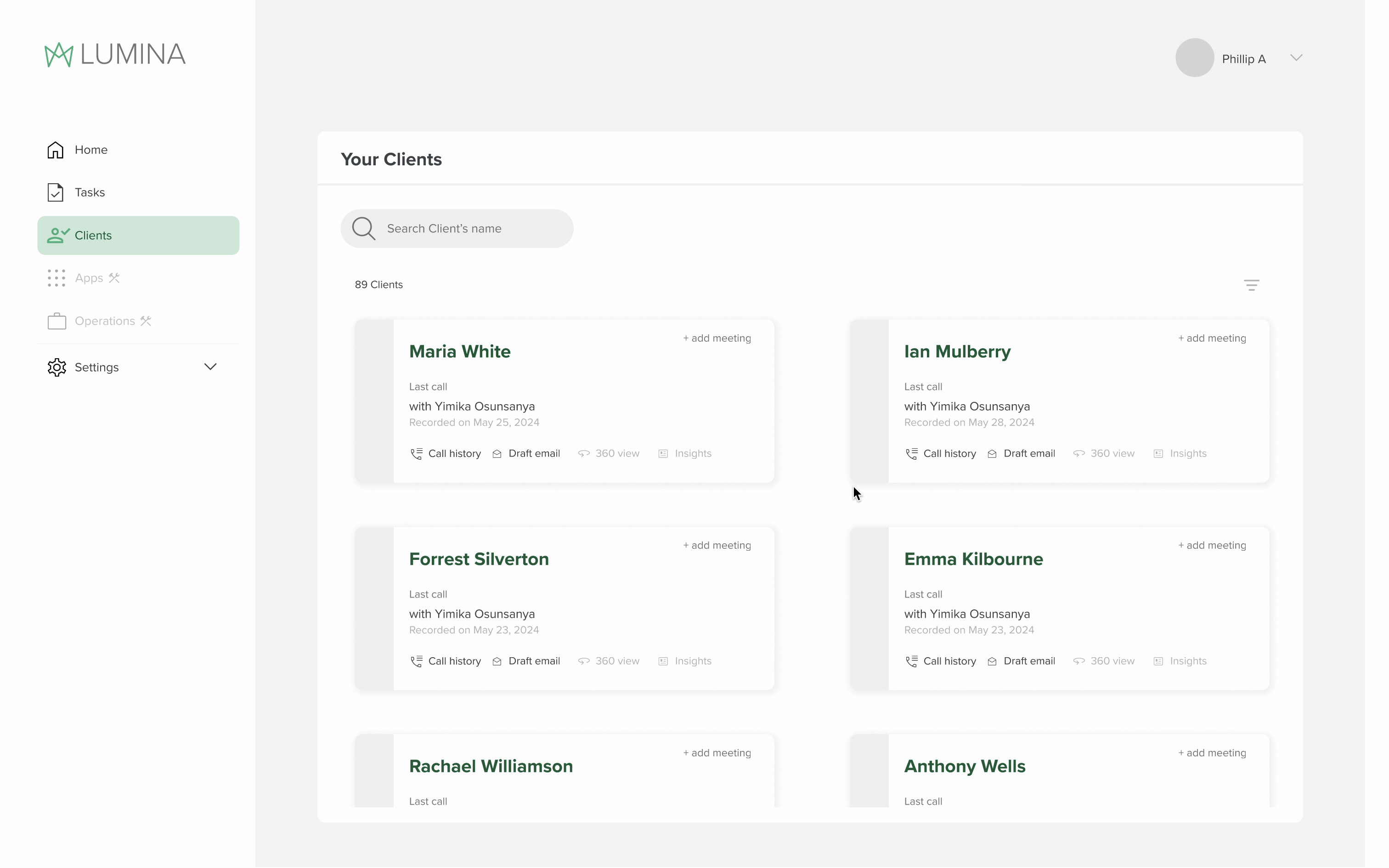Click 'Recorded on May 25, 2024' text
Viewport: 1389px width, 868px height.
click(474, 423)
